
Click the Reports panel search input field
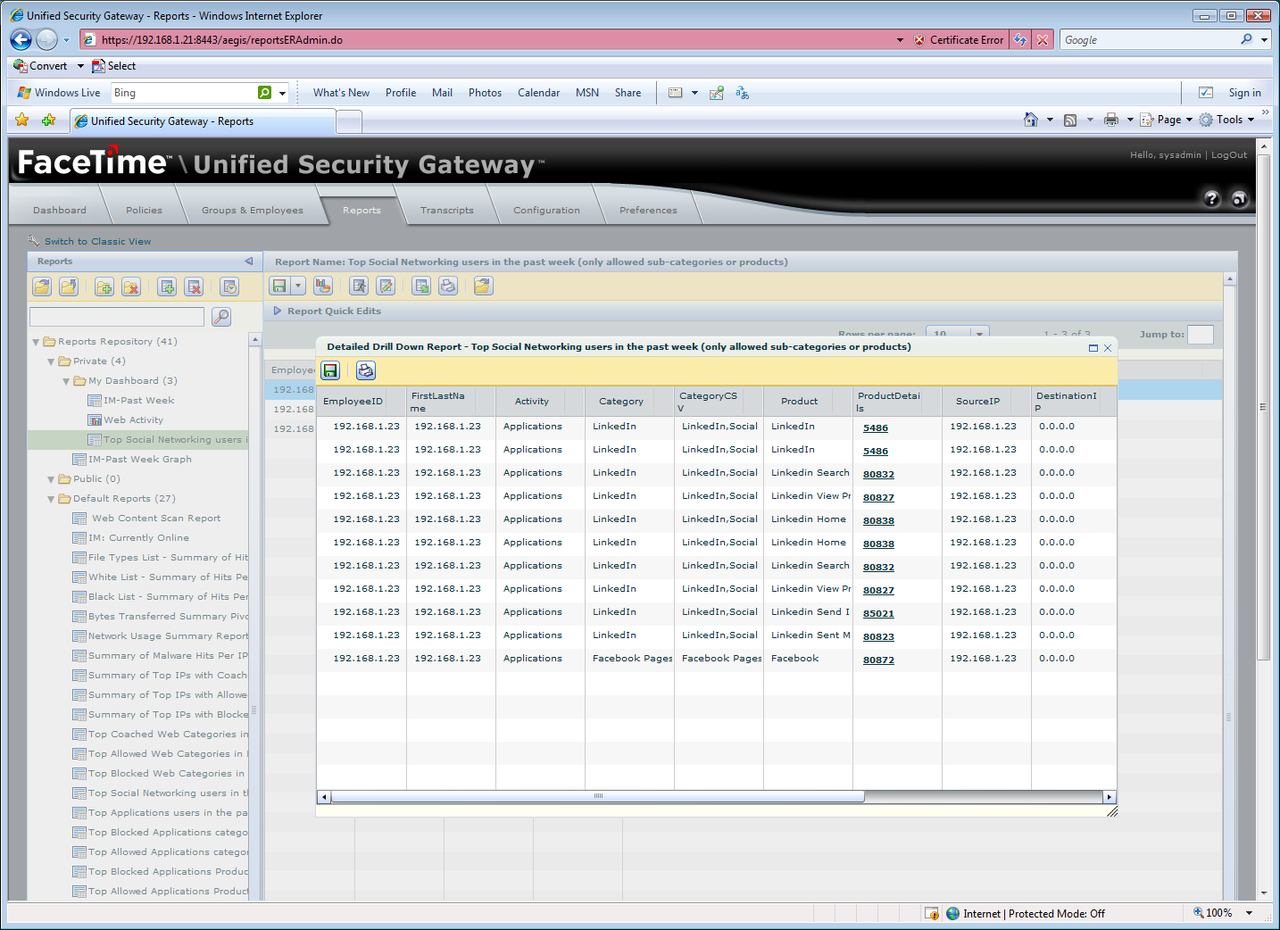(x=117, y=317)
